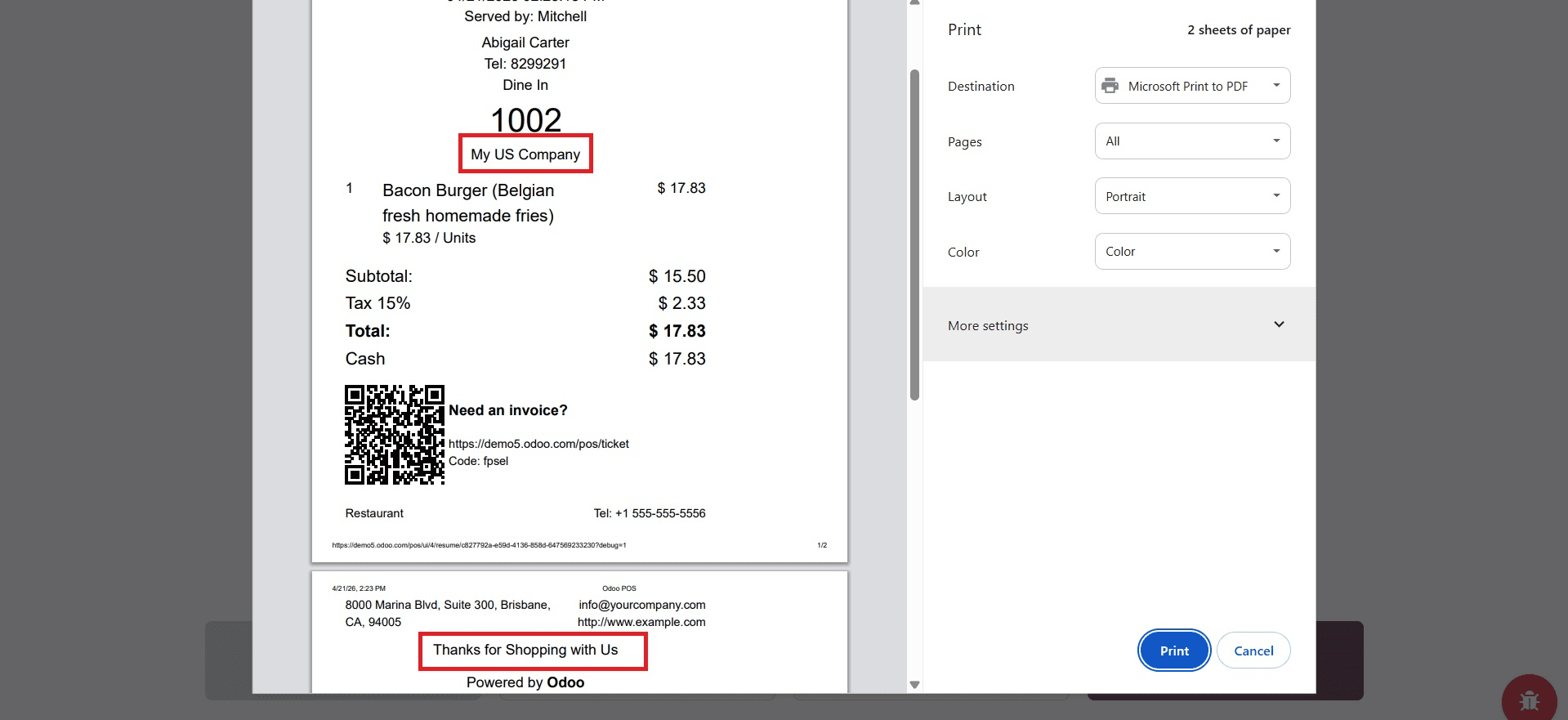Click the debug bug icon

(x=1529, y=700)
